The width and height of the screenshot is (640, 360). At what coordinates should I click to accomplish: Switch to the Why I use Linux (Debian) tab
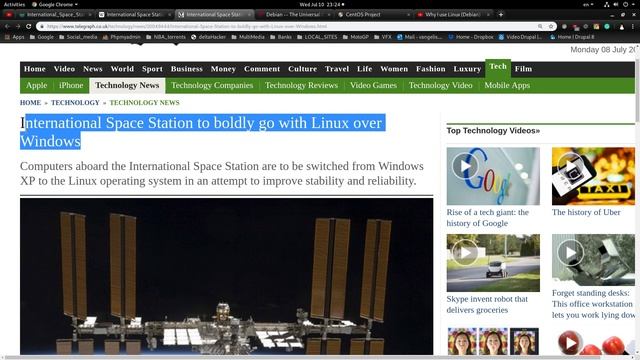click(x=452, y=14)
